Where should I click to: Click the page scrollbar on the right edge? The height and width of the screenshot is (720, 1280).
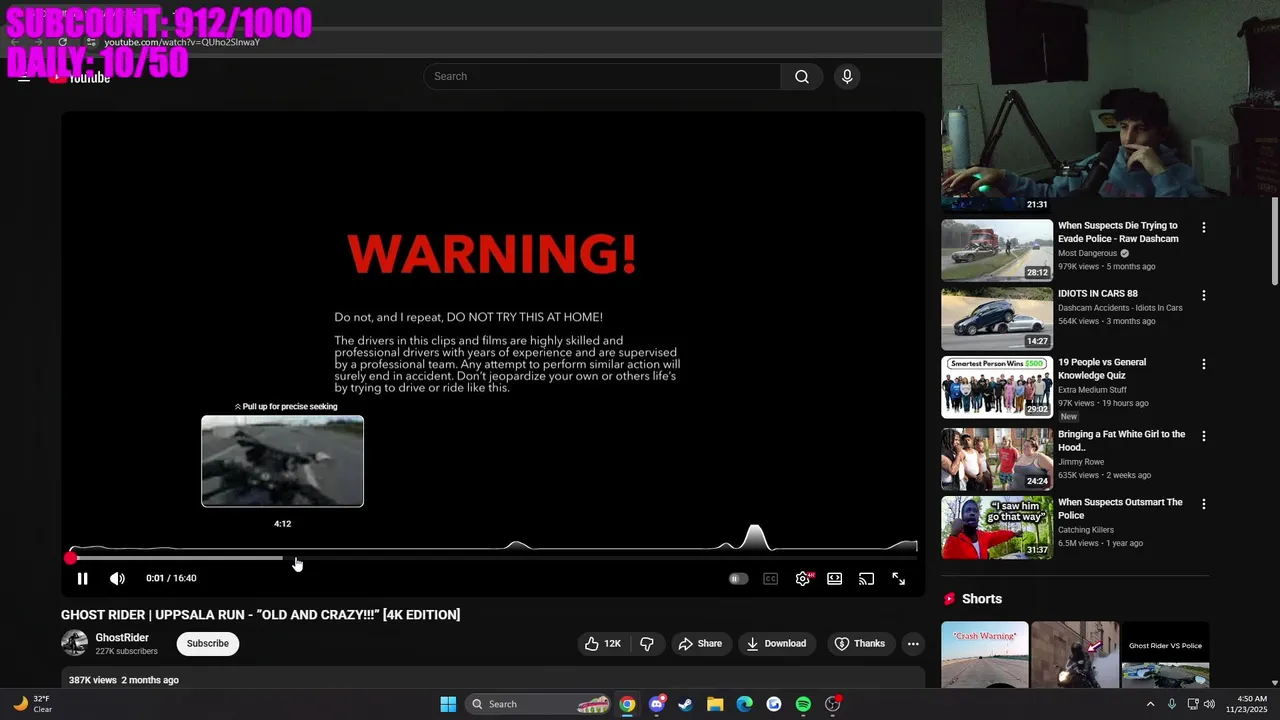click(x=1275, y=240)
